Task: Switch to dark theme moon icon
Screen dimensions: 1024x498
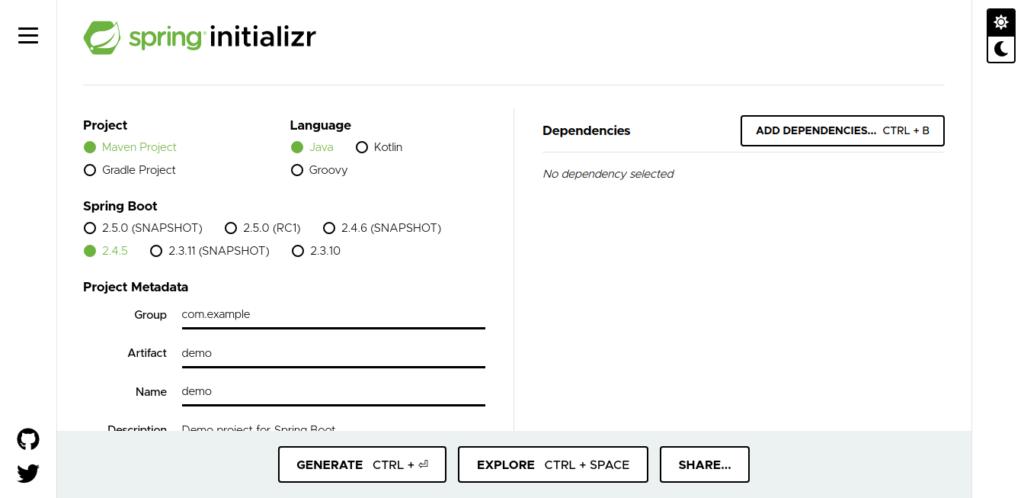Action: click(x=1000, y=49)
